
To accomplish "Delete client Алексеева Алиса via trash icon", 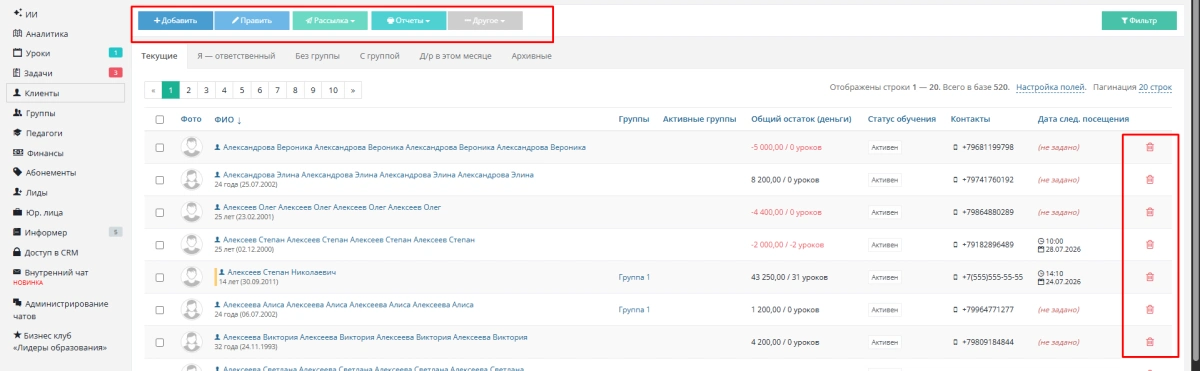I will [x=1149, y=309].
